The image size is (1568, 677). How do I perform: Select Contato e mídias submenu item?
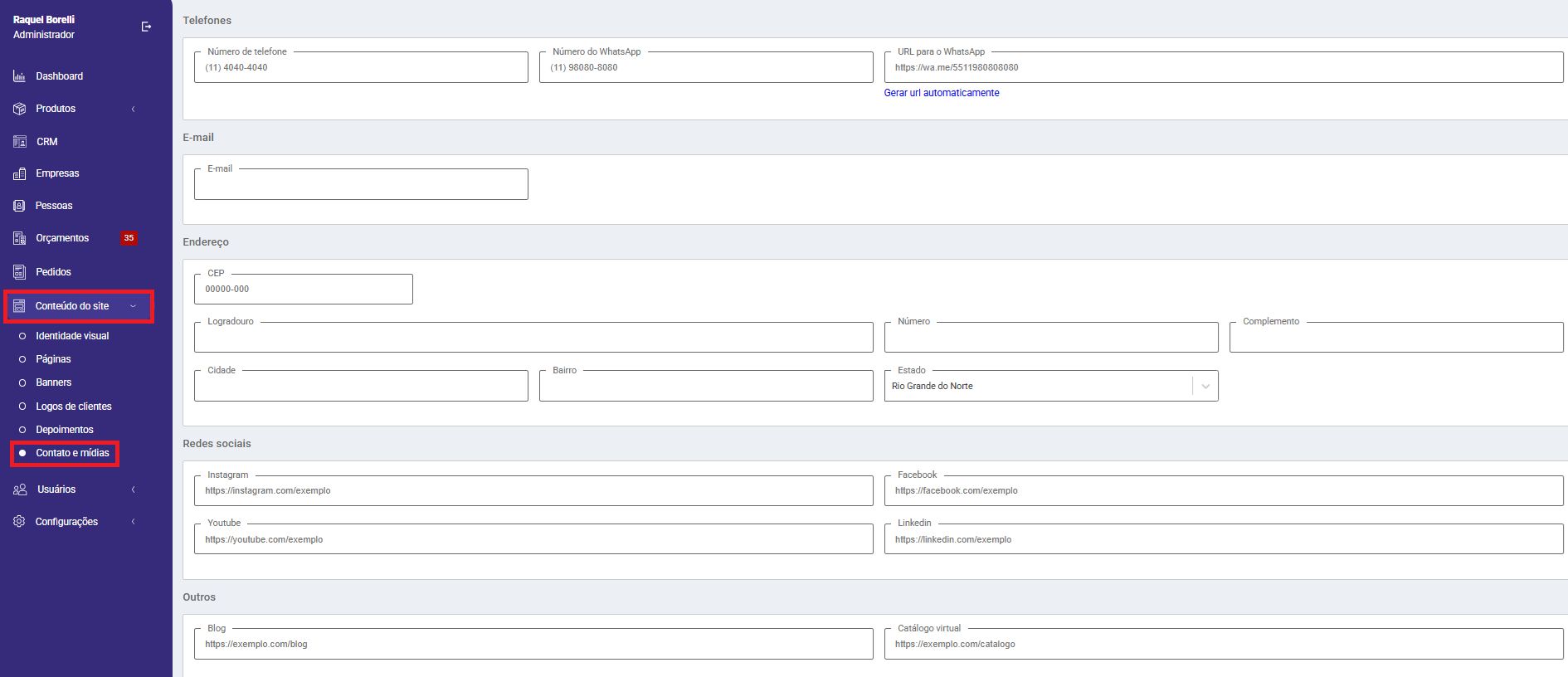pyautogui.click(x=72, y=453)
